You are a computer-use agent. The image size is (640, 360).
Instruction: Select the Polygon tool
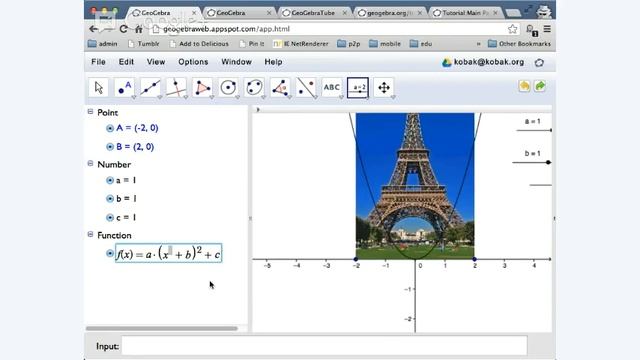coord(202,88)
